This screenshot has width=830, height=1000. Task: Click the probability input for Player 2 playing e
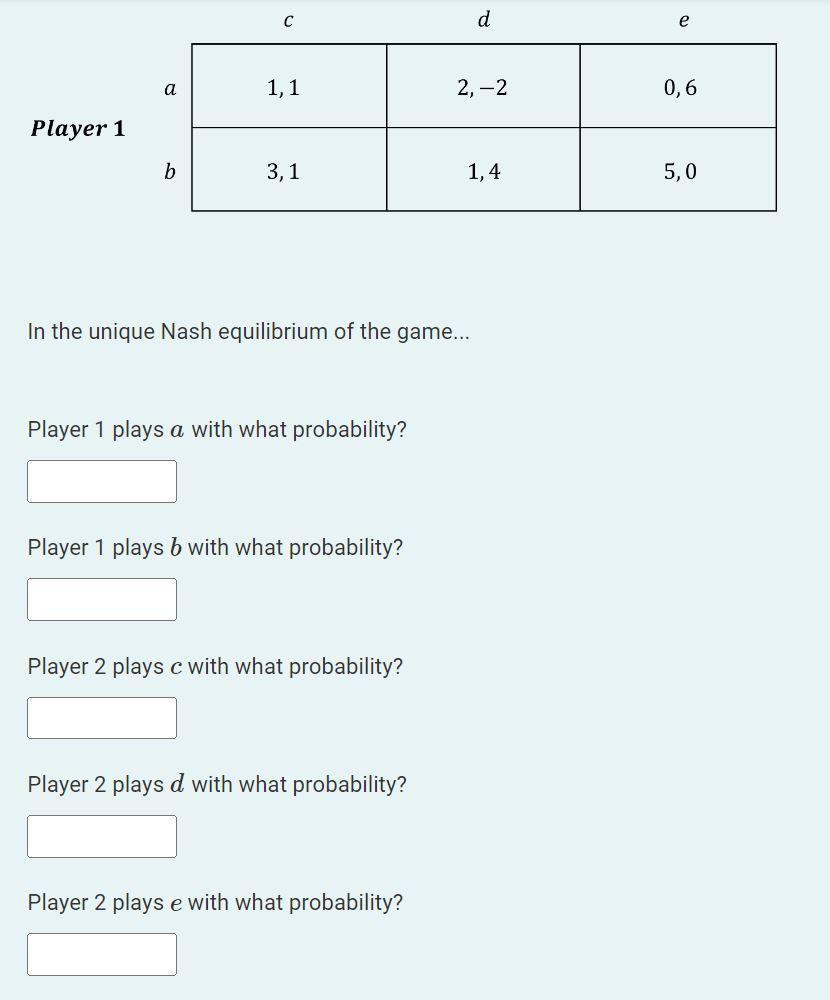click(101, 953)
